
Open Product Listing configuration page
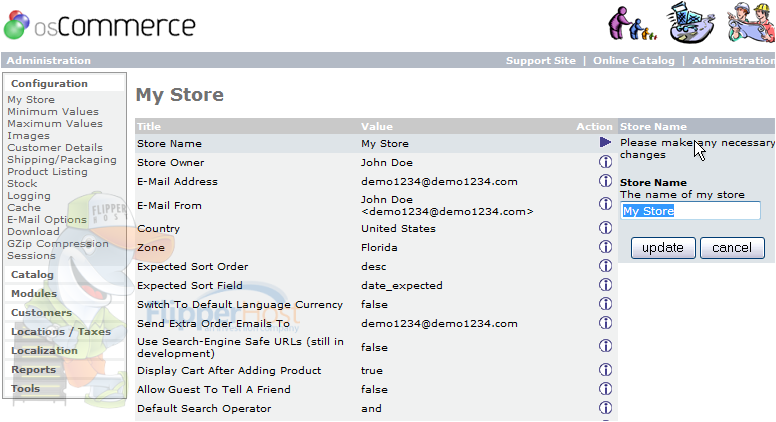click(x=47, y=172)
